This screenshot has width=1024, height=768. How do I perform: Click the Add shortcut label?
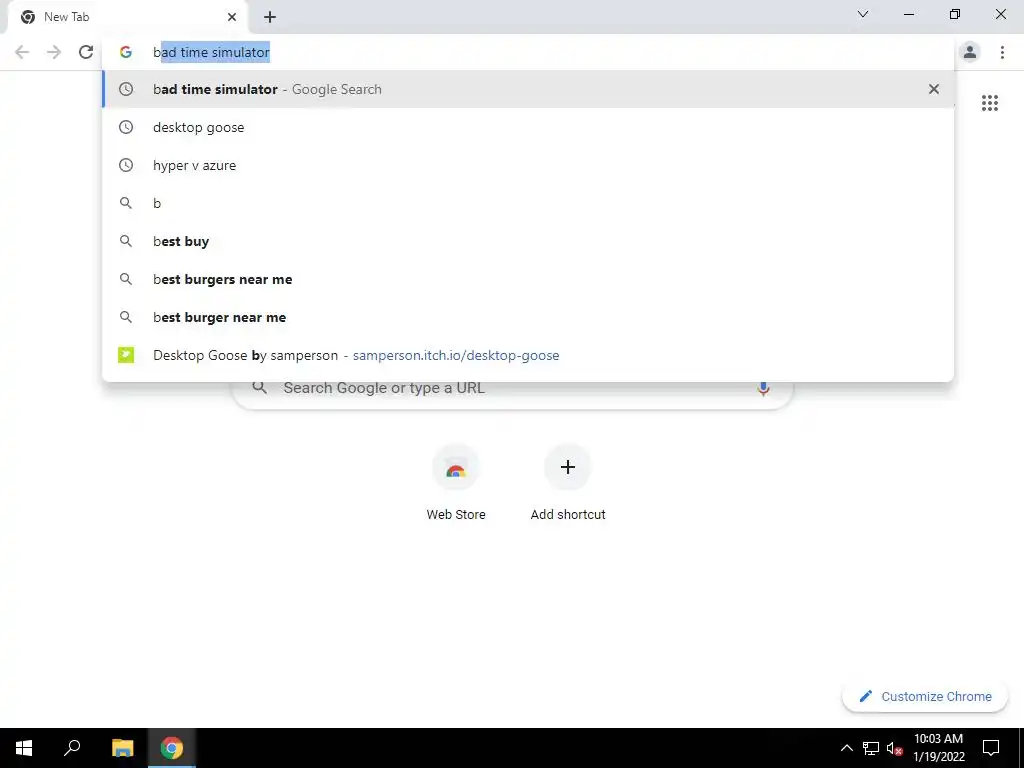pyautogui.click(x=568, y=515)
